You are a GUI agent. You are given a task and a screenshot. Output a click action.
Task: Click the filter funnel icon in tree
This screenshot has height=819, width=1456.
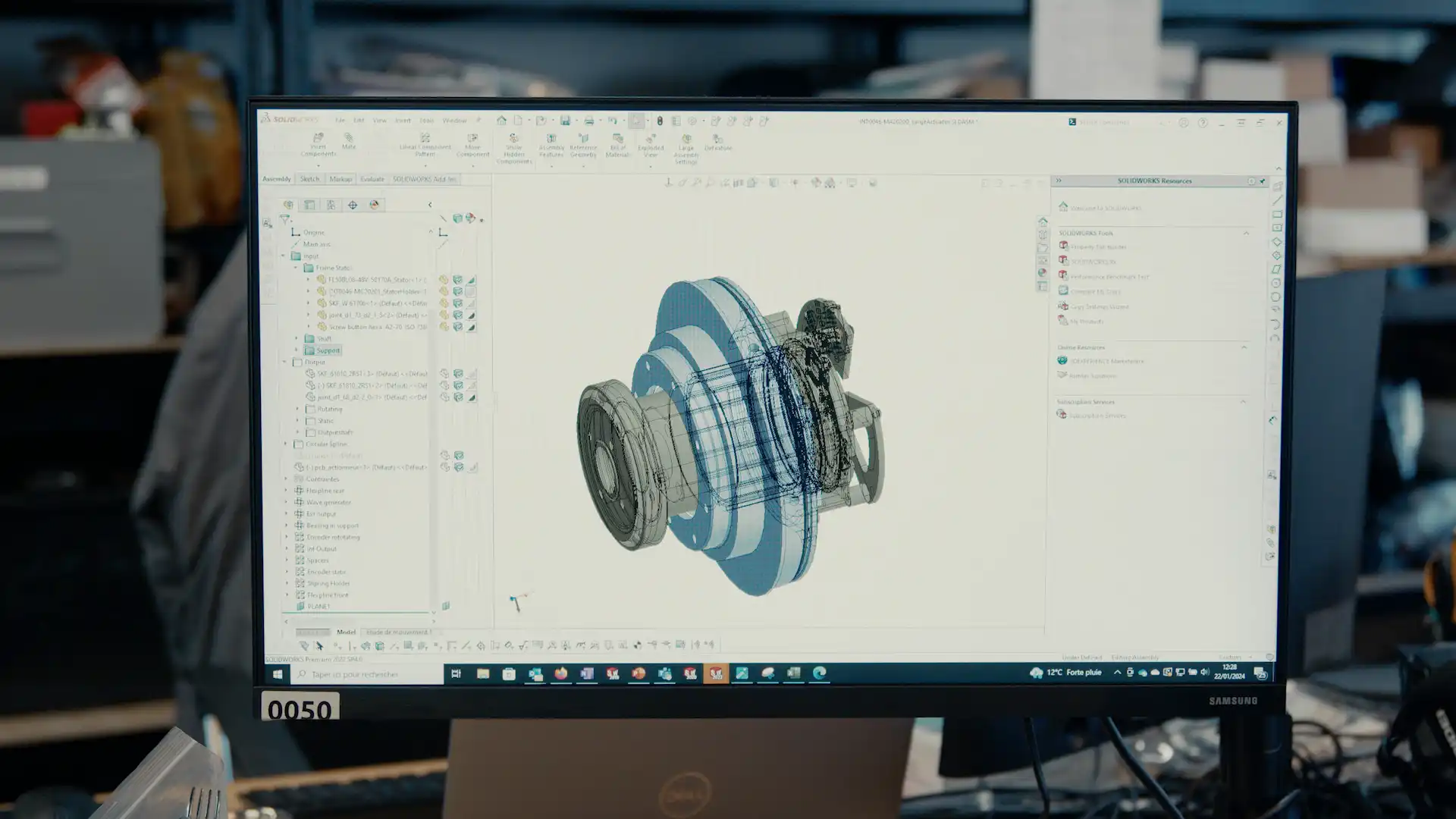[x=284, y=219]
